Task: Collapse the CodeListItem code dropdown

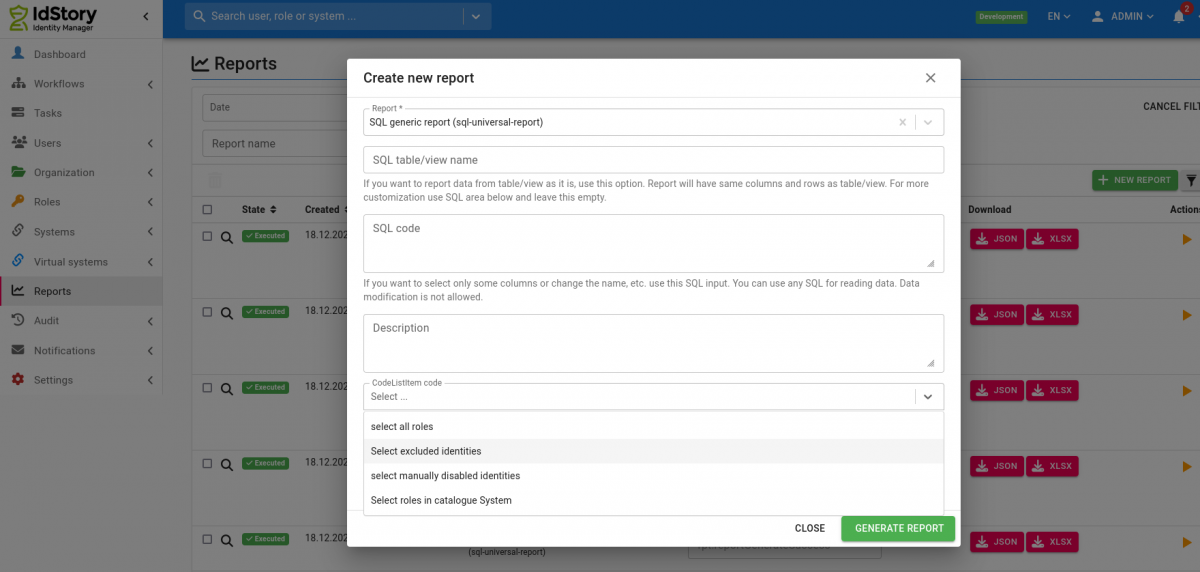Action: (929, 397)
